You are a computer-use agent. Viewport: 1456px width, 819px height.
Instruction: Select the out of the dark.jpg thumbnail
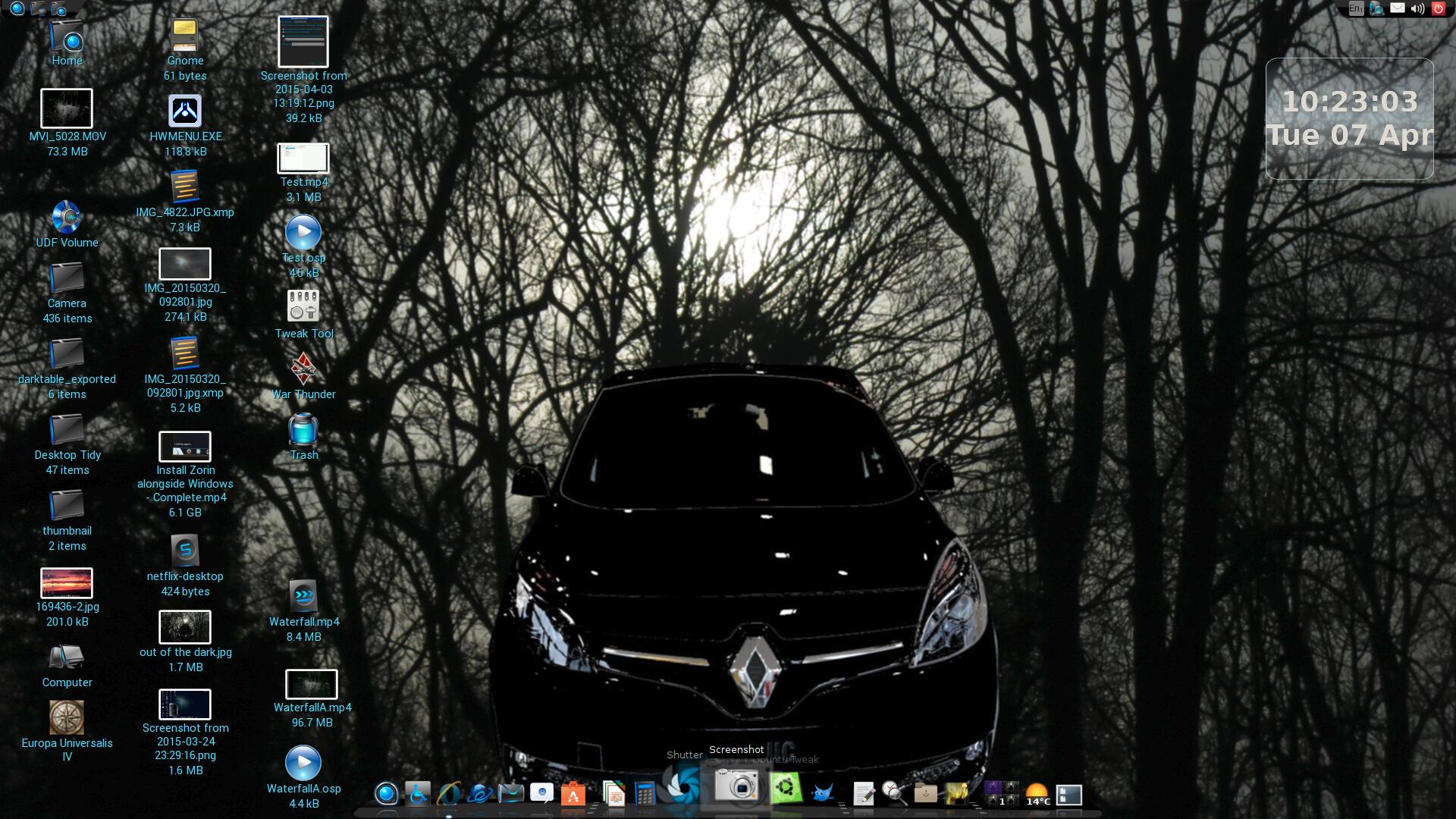pos(185,627)
